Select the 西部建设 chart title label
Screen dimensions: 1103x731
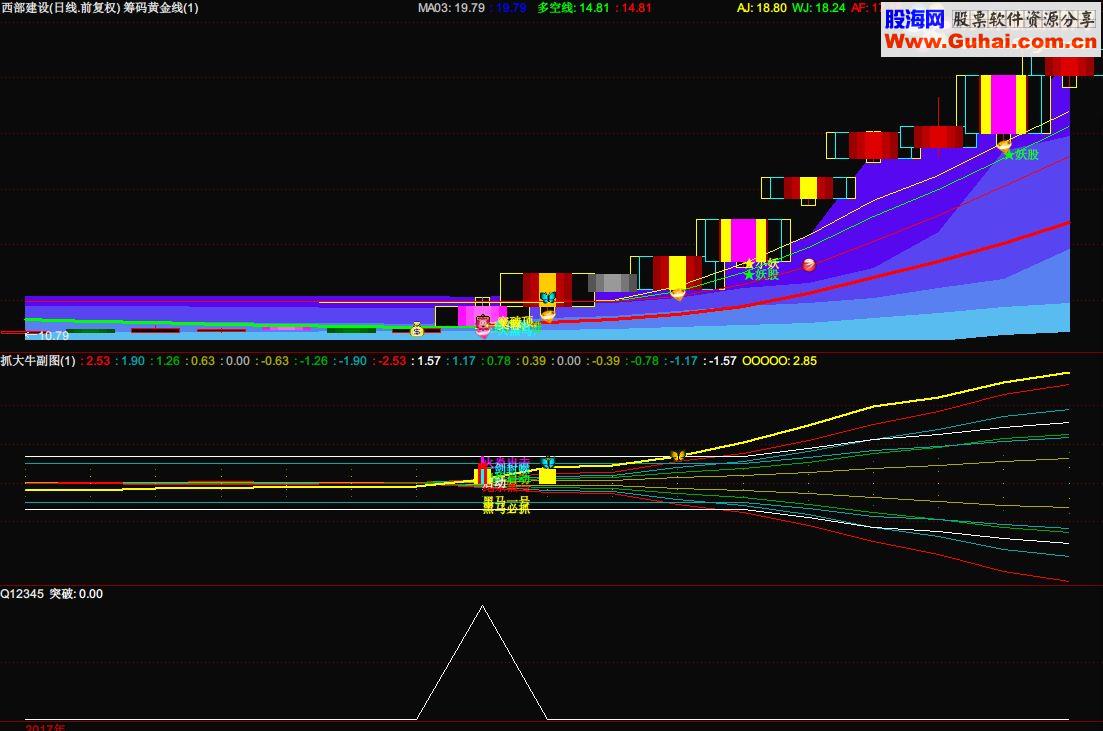pyautogui.click(x=100, y=8)
